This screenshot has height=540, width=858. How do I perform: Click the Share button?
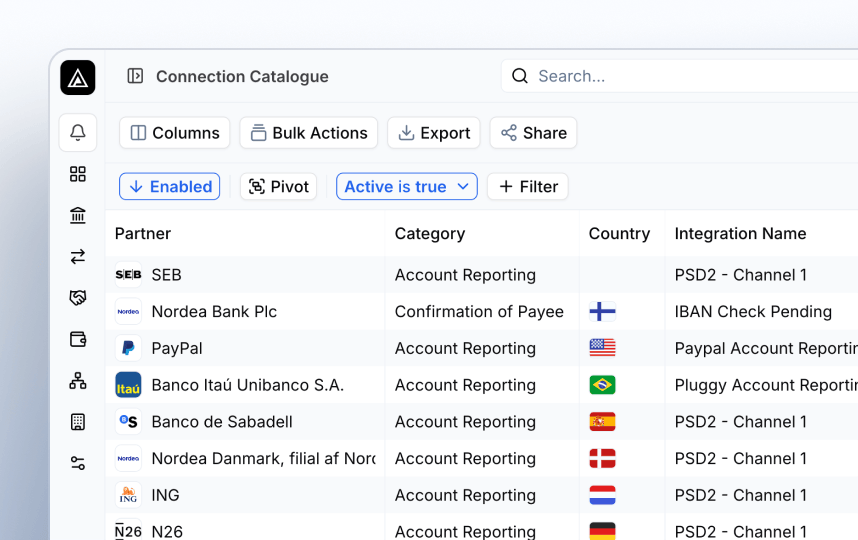(x=534, y=133)
